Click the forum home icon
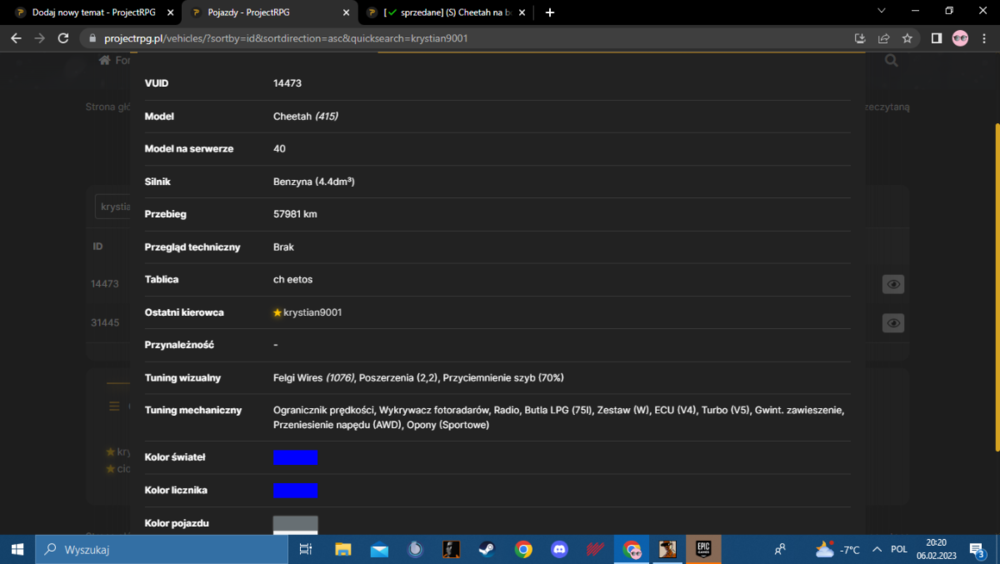Image resolution: width=1000 pixels, height=564 pixels. pyautogui.click(x=105, y=60)
